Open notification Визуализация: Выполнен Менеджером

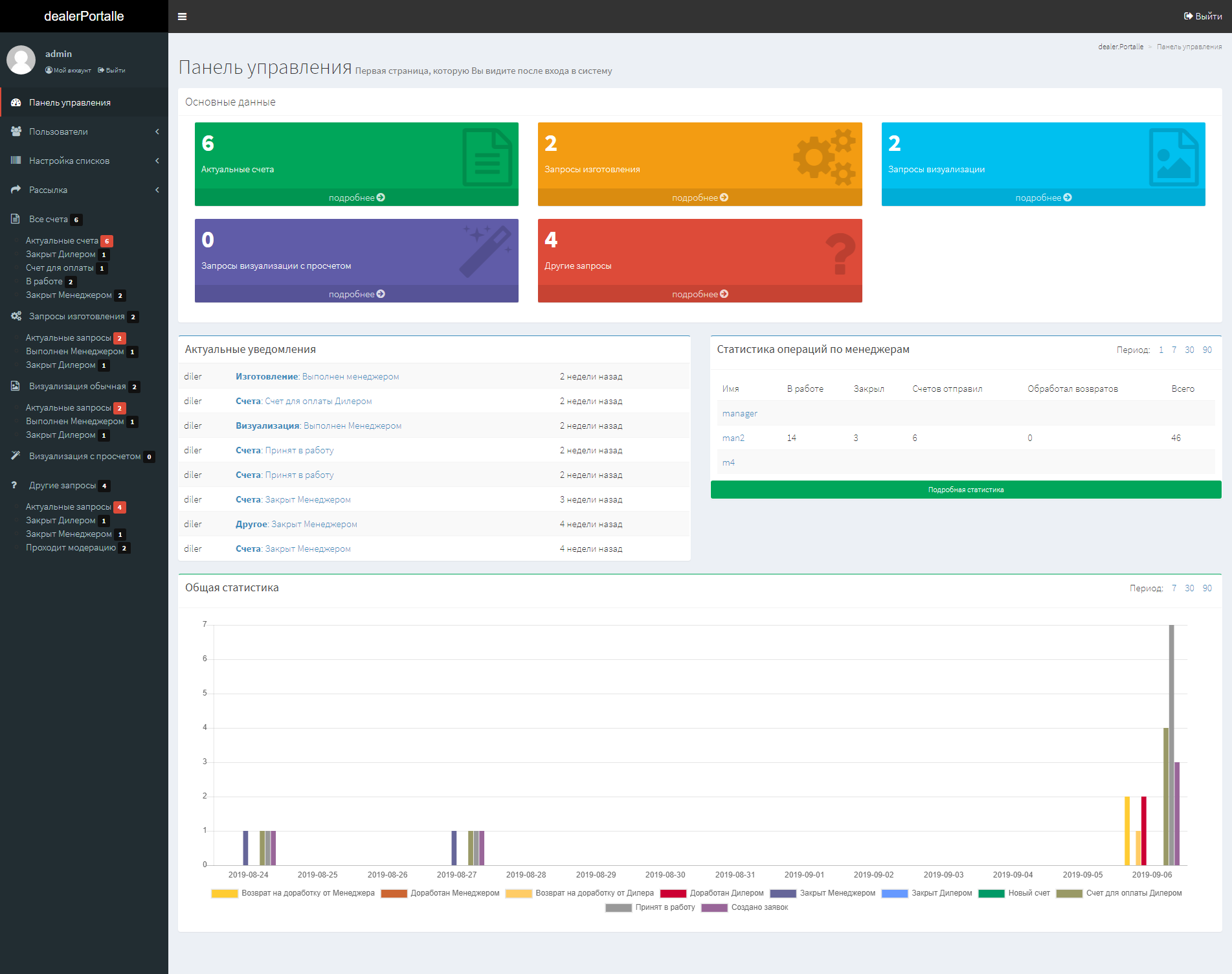[319, 425]
